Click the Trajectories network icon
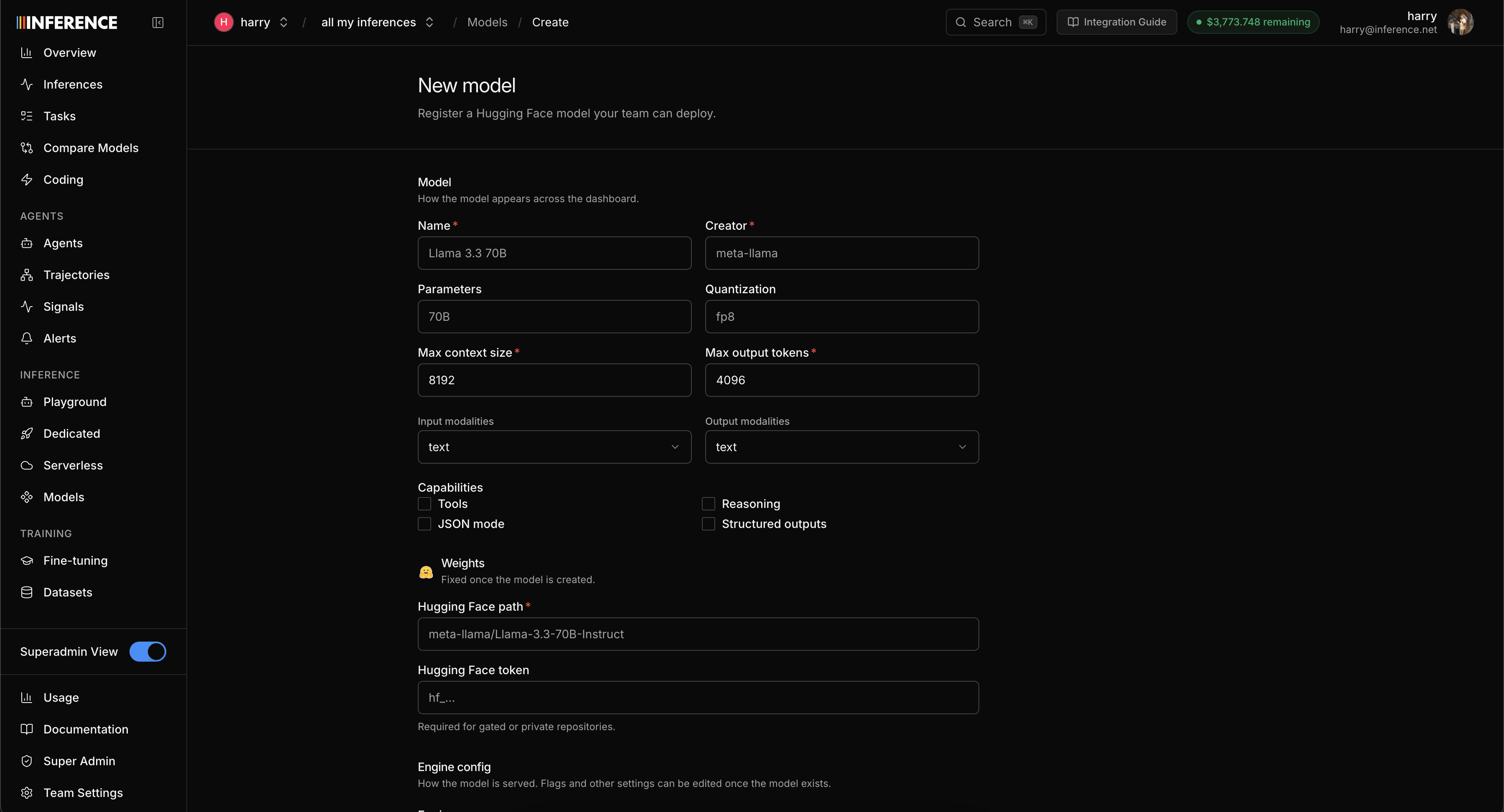This screenshot has height=812, width=1504. pos(26,274)
